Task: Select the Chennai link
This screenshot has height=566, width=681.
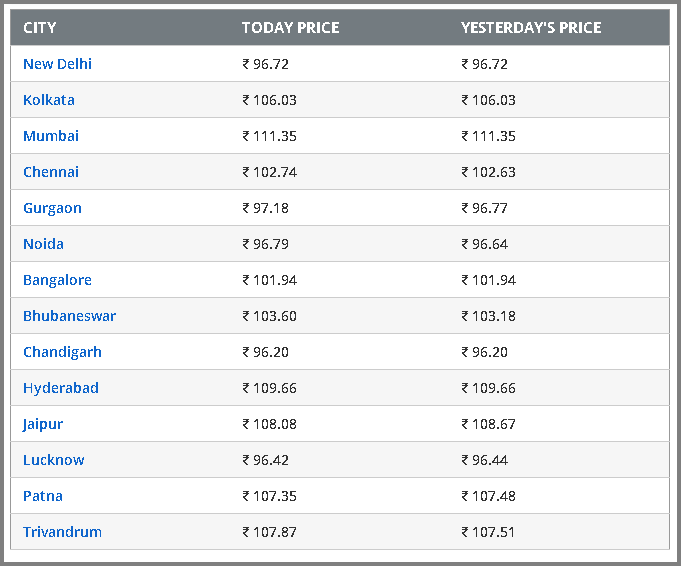Action: click(x=51, y=172)
